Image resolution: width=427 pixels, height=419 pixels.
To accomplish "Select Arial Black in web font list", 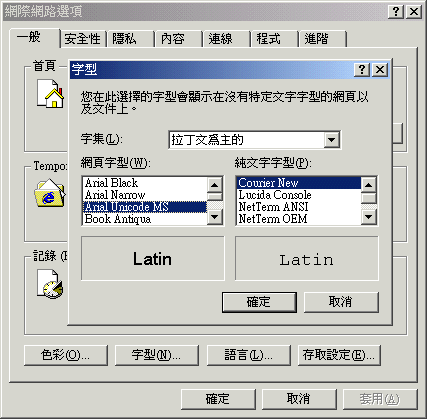I will (145, 183).
